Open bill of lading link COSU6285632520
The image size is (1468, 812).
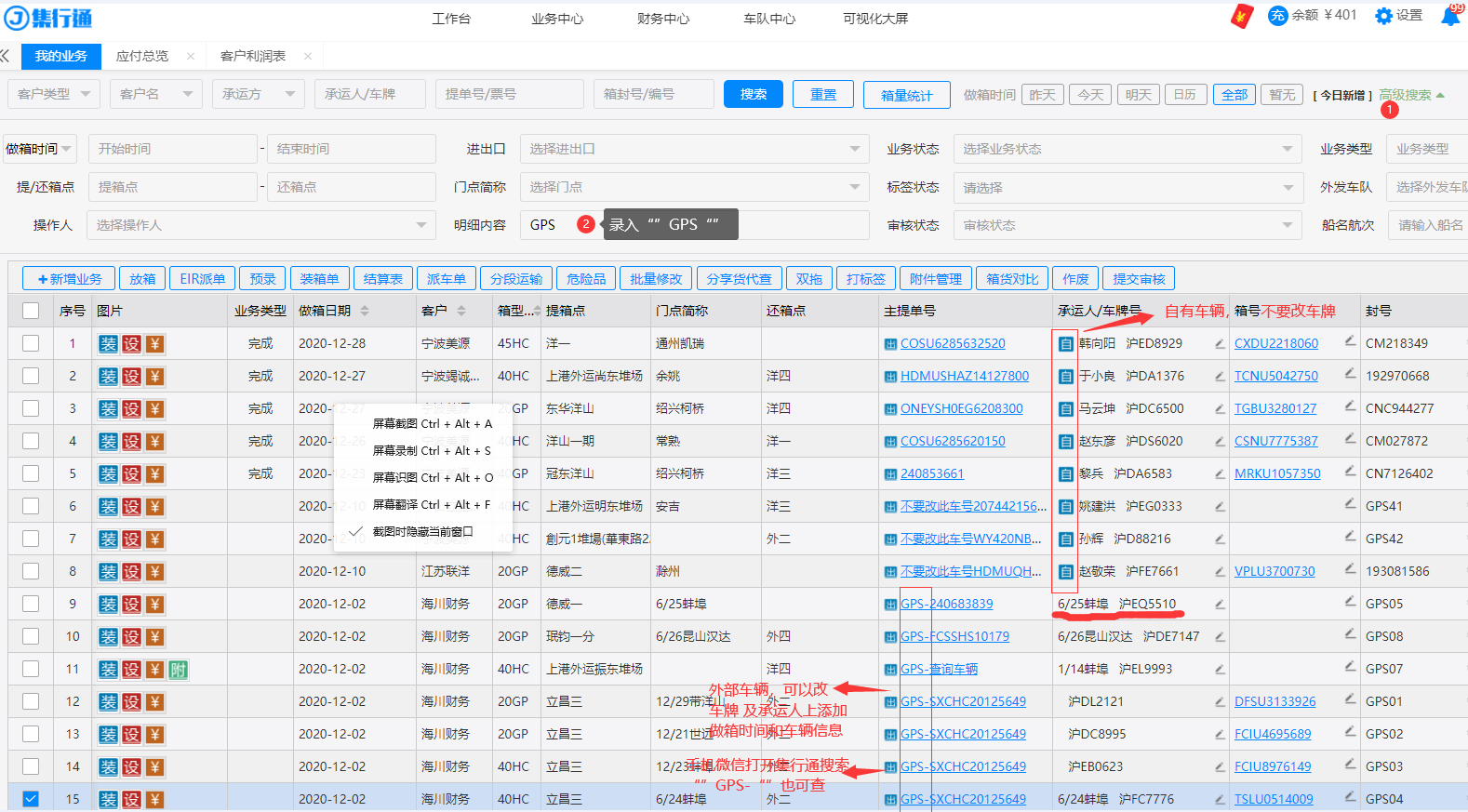pyautogui.click(x=953, y=343)
